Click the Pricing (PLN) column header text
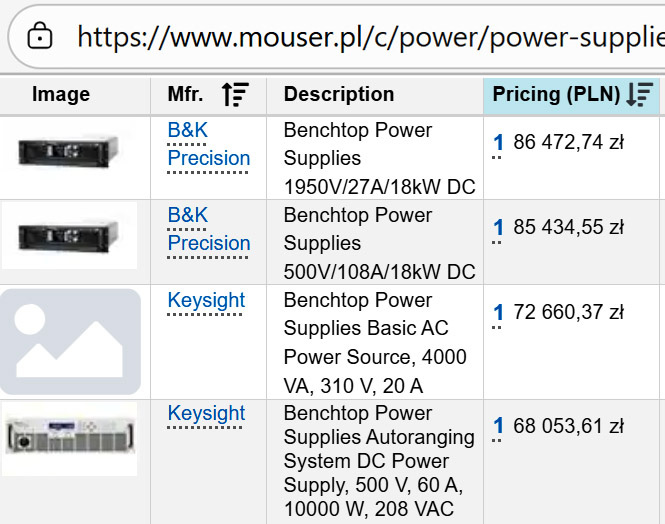The image size is (665, 524). (x=554, y=95)
